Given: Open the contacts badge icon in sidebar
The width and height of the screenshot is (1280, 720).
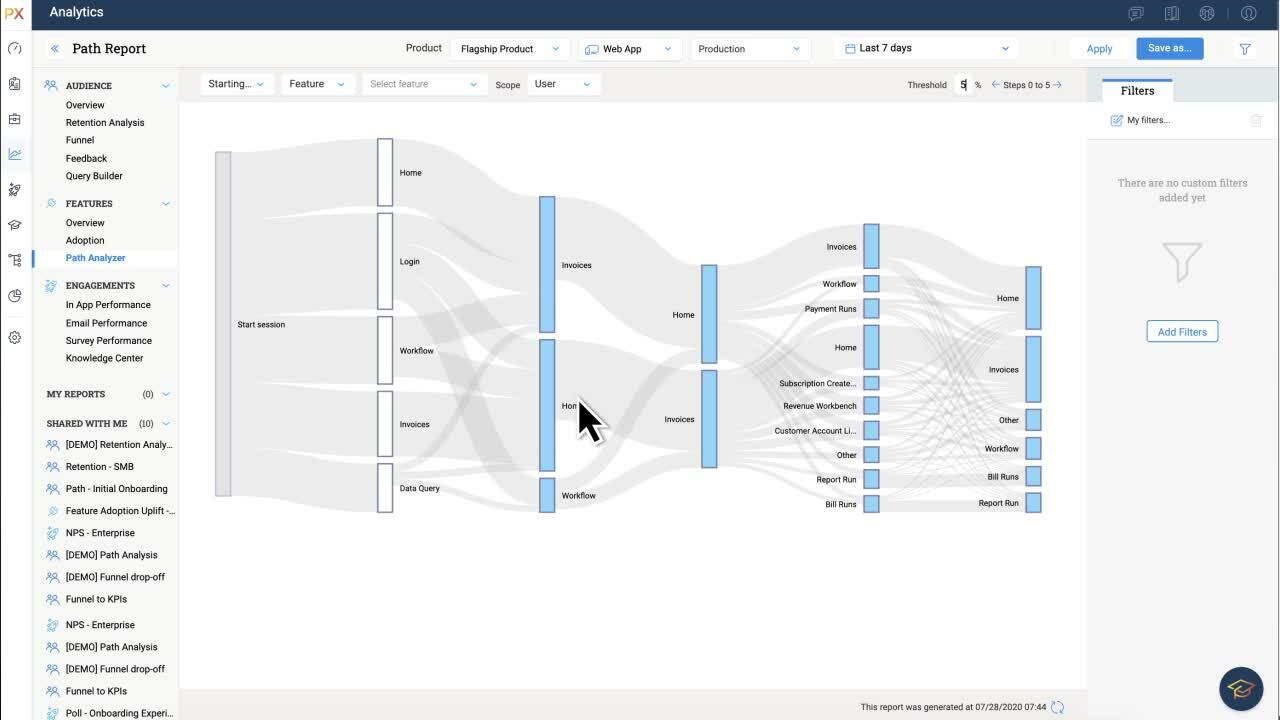Looking at the screenshot, I should point(14,84).
